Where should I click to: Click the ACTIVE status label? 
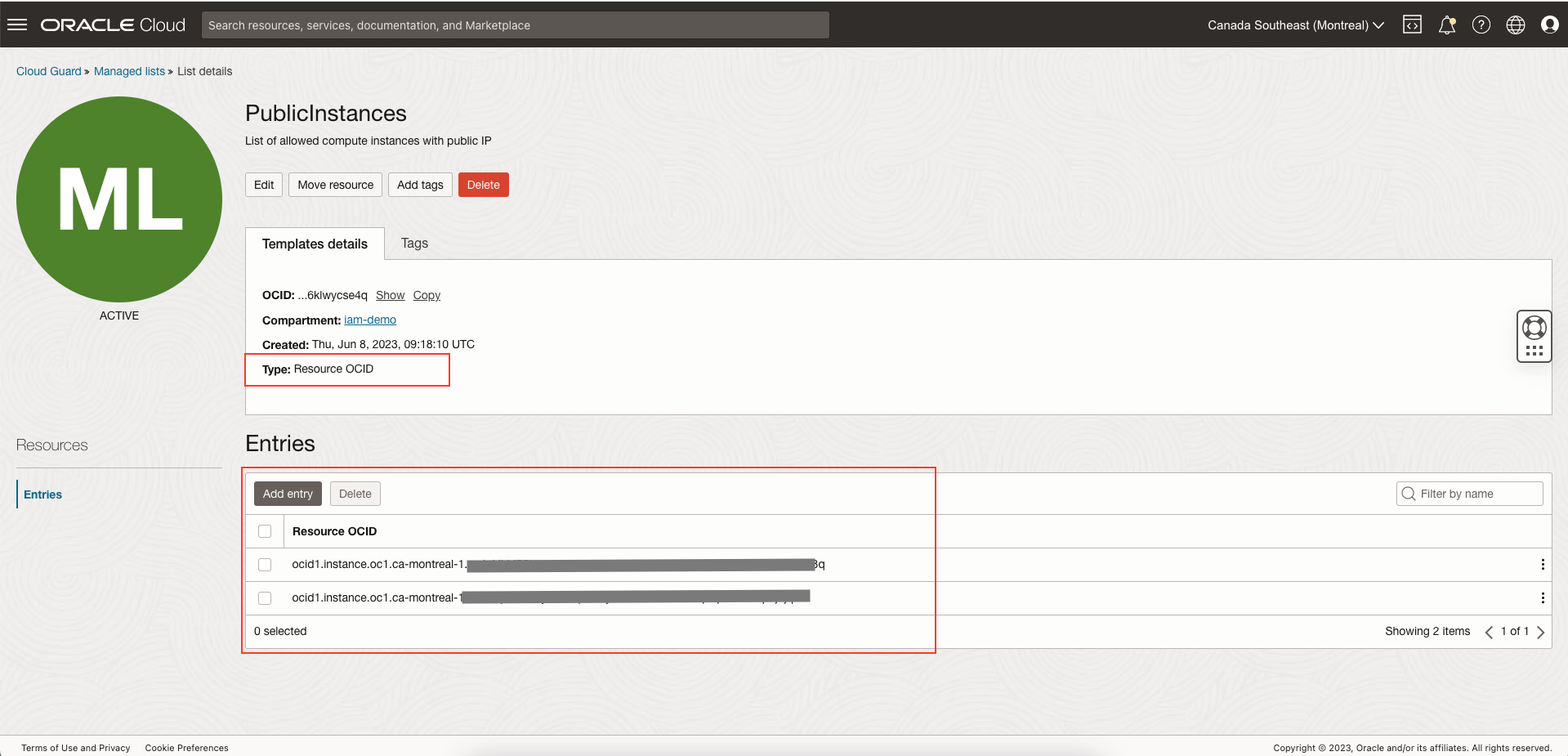click(x=119, y=315)
